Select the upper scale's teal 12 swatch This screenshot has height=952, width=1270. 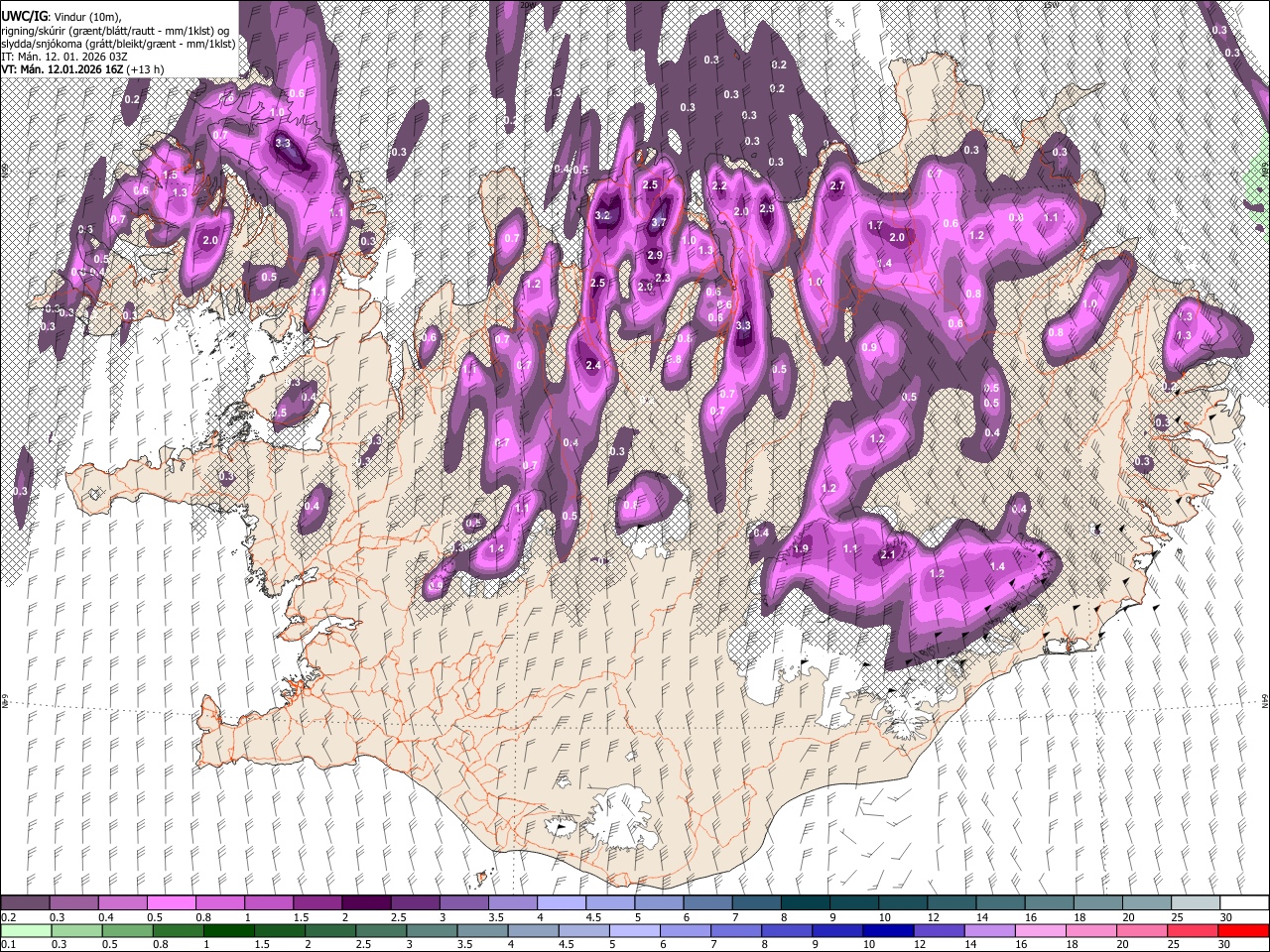(951, 903)
